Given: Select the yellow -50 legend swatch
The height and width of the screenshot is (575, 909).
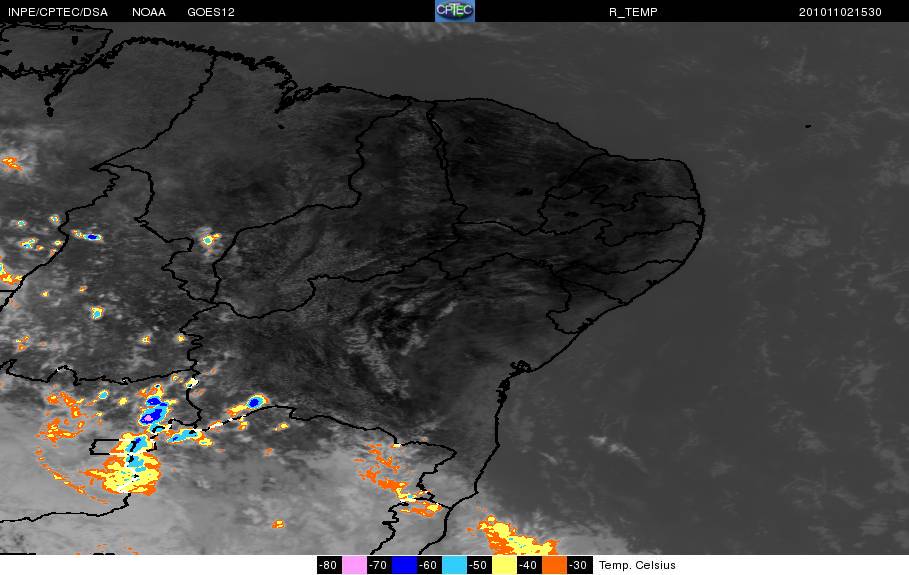Looking at the screenshot, I should pos(504,565).
